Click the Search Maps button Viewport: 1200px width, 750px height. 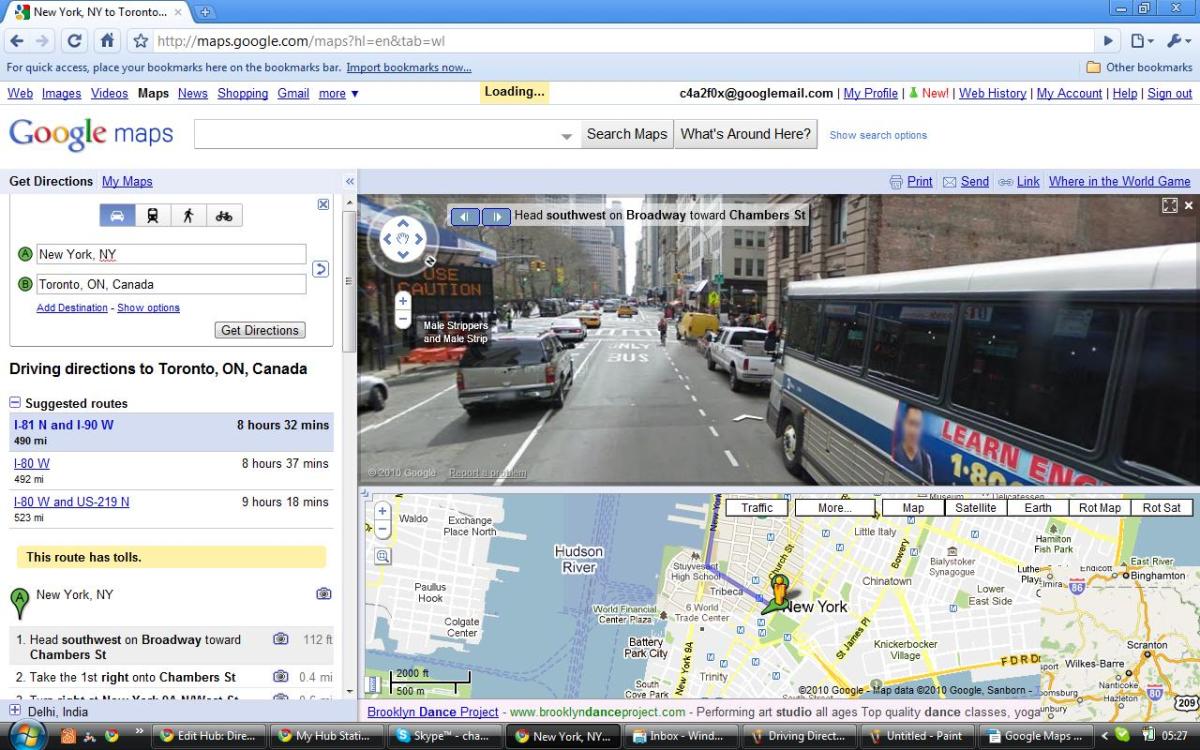[626, 134]
